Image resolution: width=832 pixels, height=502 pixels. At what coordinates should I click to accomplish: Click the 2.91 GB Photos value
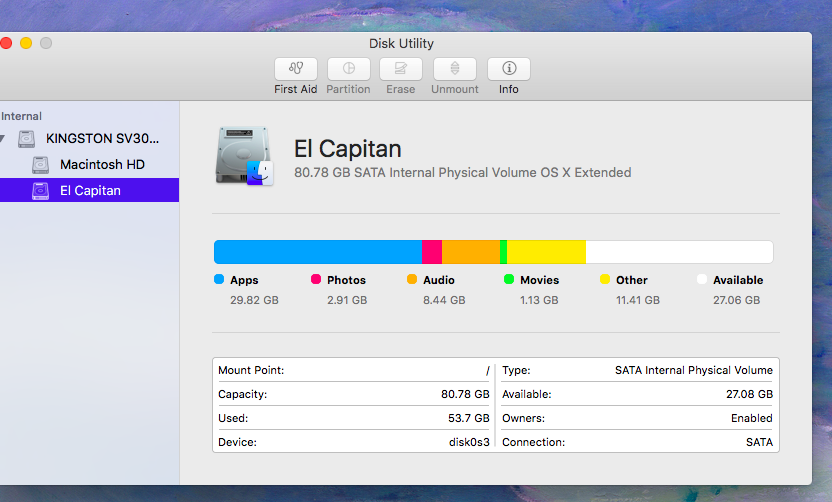[347, 300]
